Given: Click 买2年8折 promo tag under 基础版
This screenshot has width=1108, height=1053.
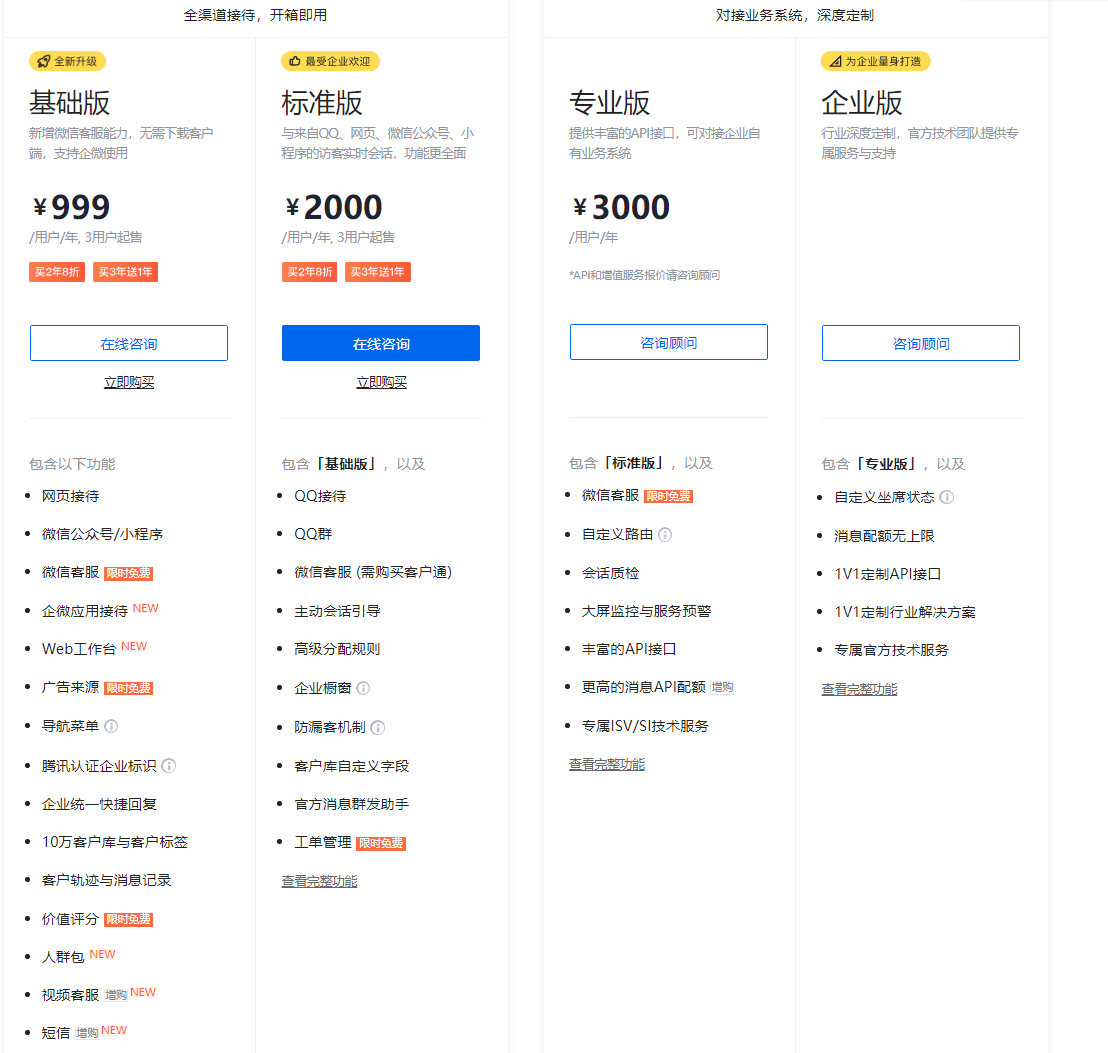Looking at the screenshot, I should coord(58,272).
